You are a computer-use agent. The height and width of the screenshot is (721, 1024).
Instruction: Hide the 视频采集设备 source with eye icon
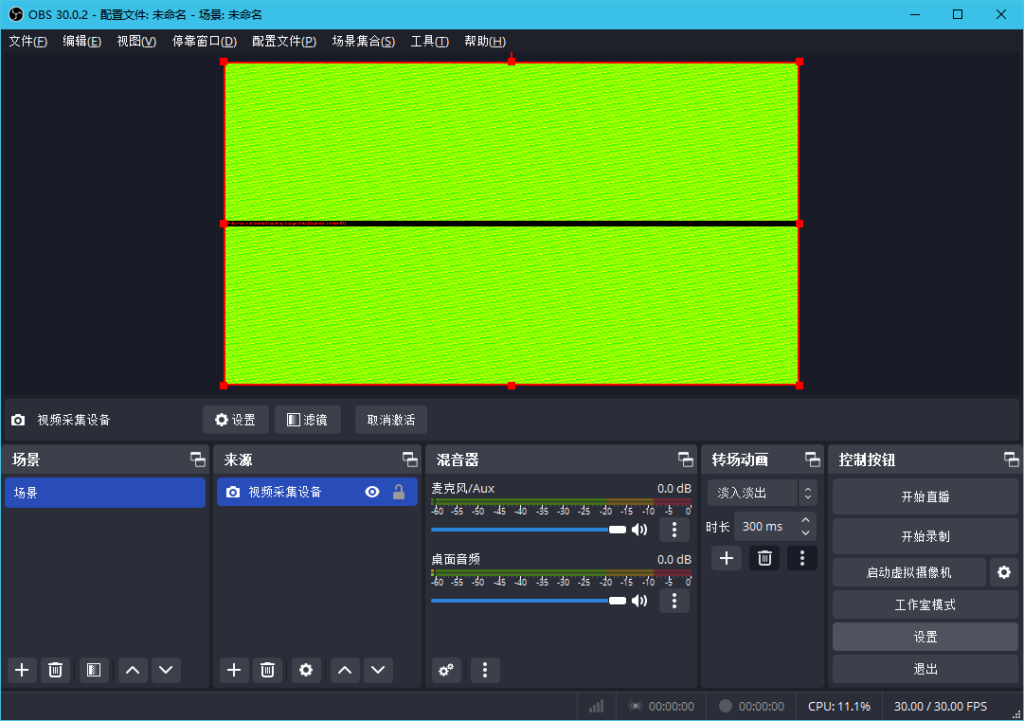pos(372,492)
